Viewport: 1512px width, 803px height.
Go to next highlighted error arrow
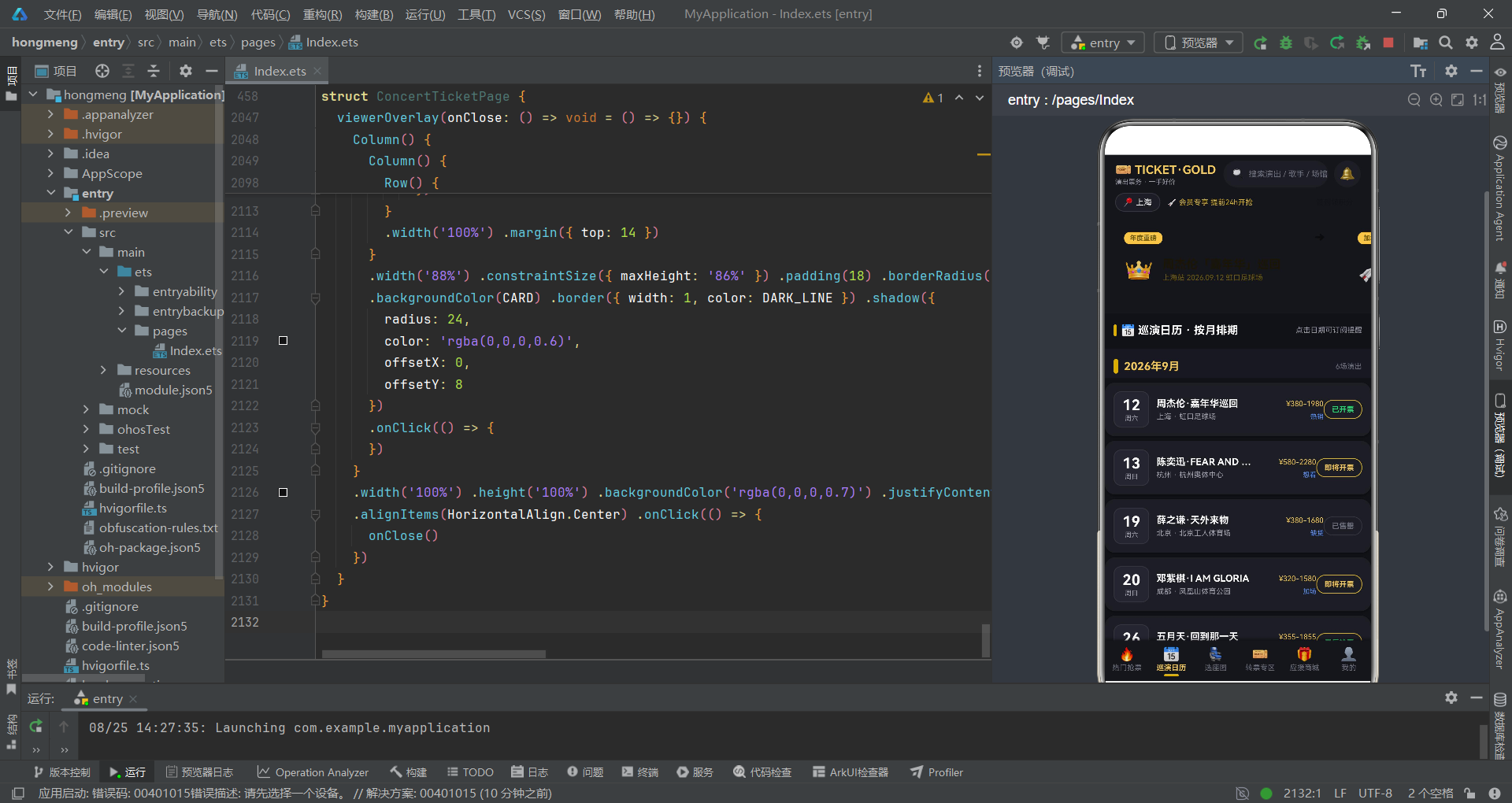[980, 98]
